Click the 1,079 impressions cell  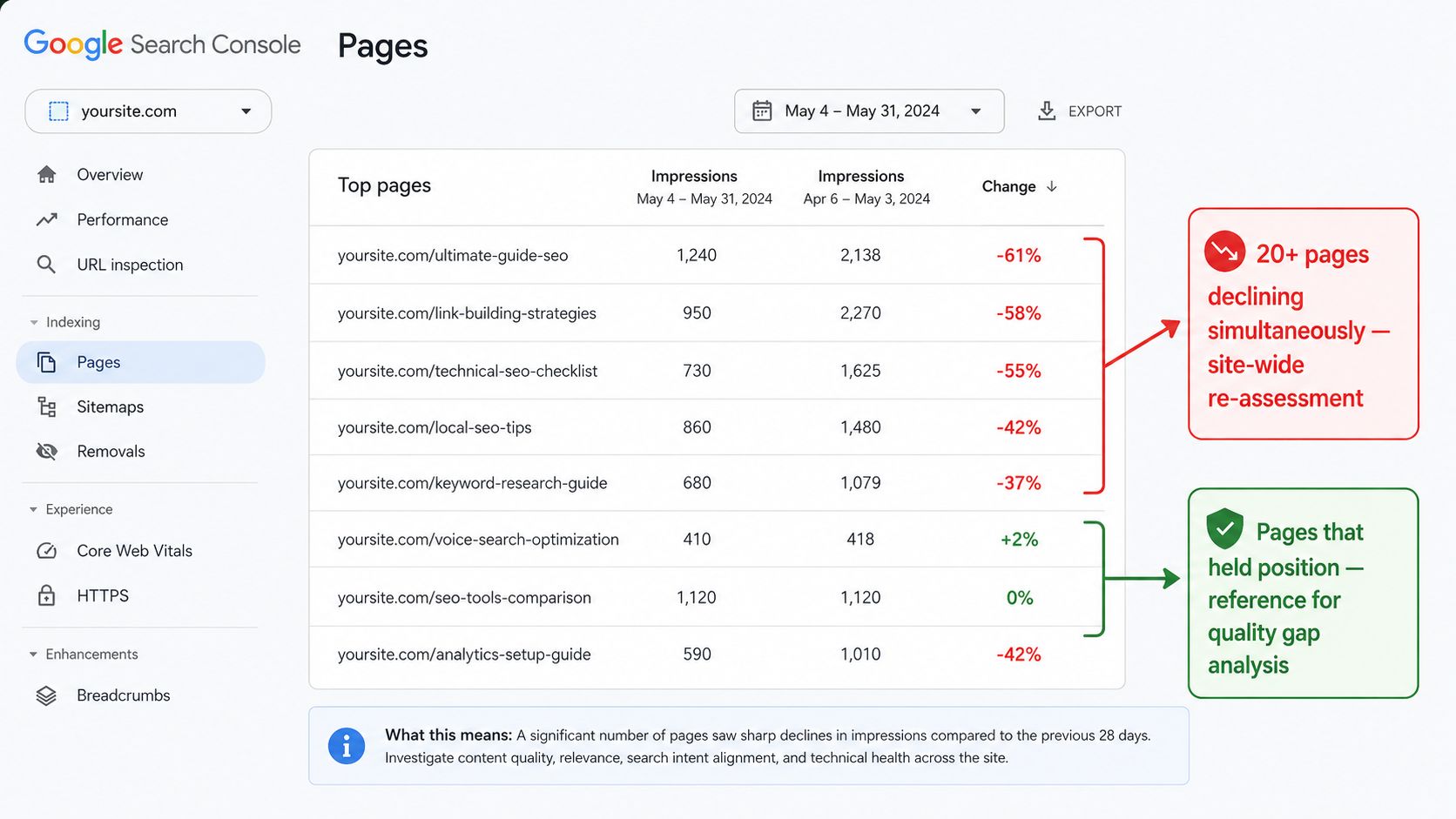click(860, 483)
